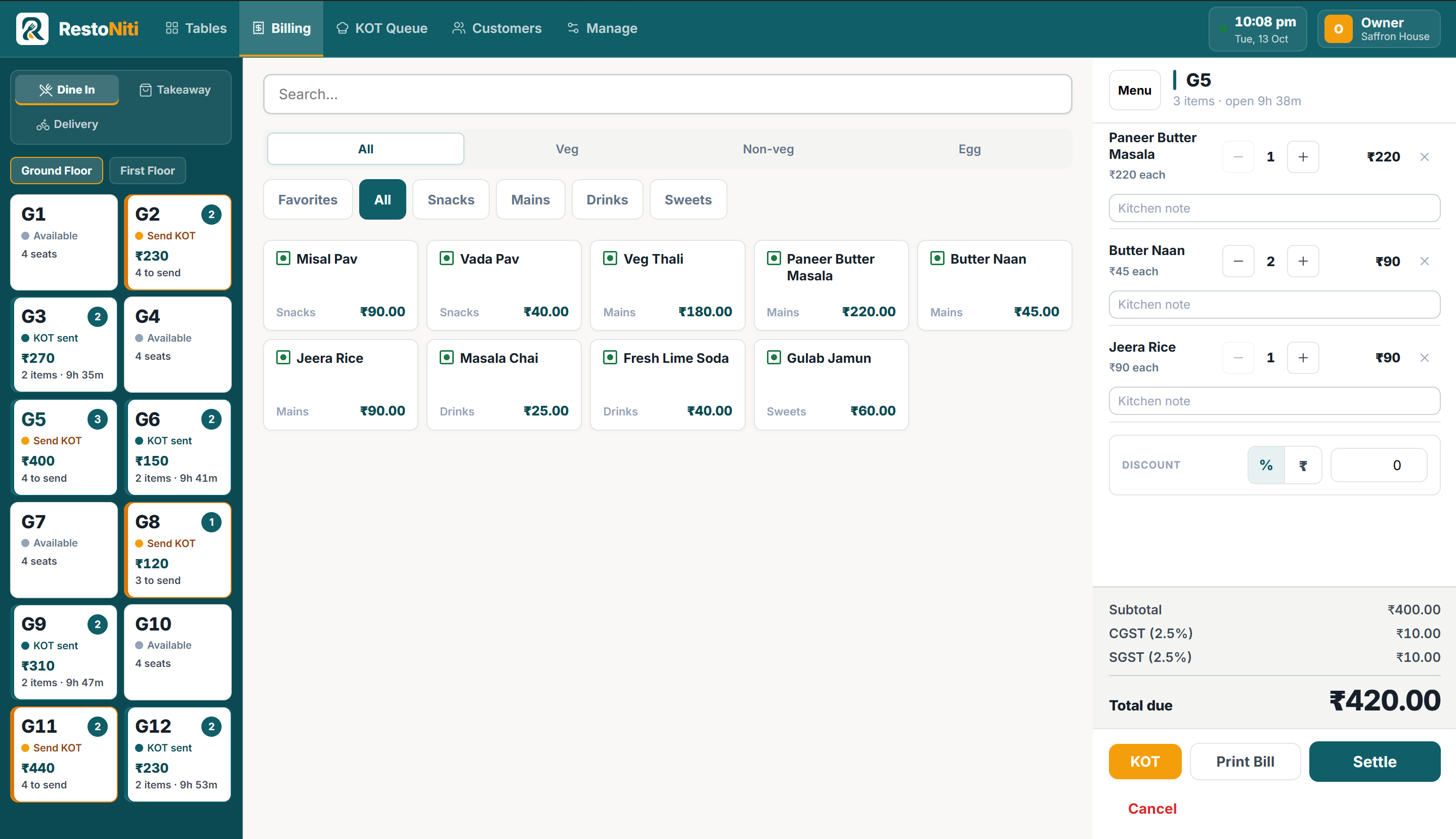
Task: Click the menu search field
Action: click(x=667, y=94)
